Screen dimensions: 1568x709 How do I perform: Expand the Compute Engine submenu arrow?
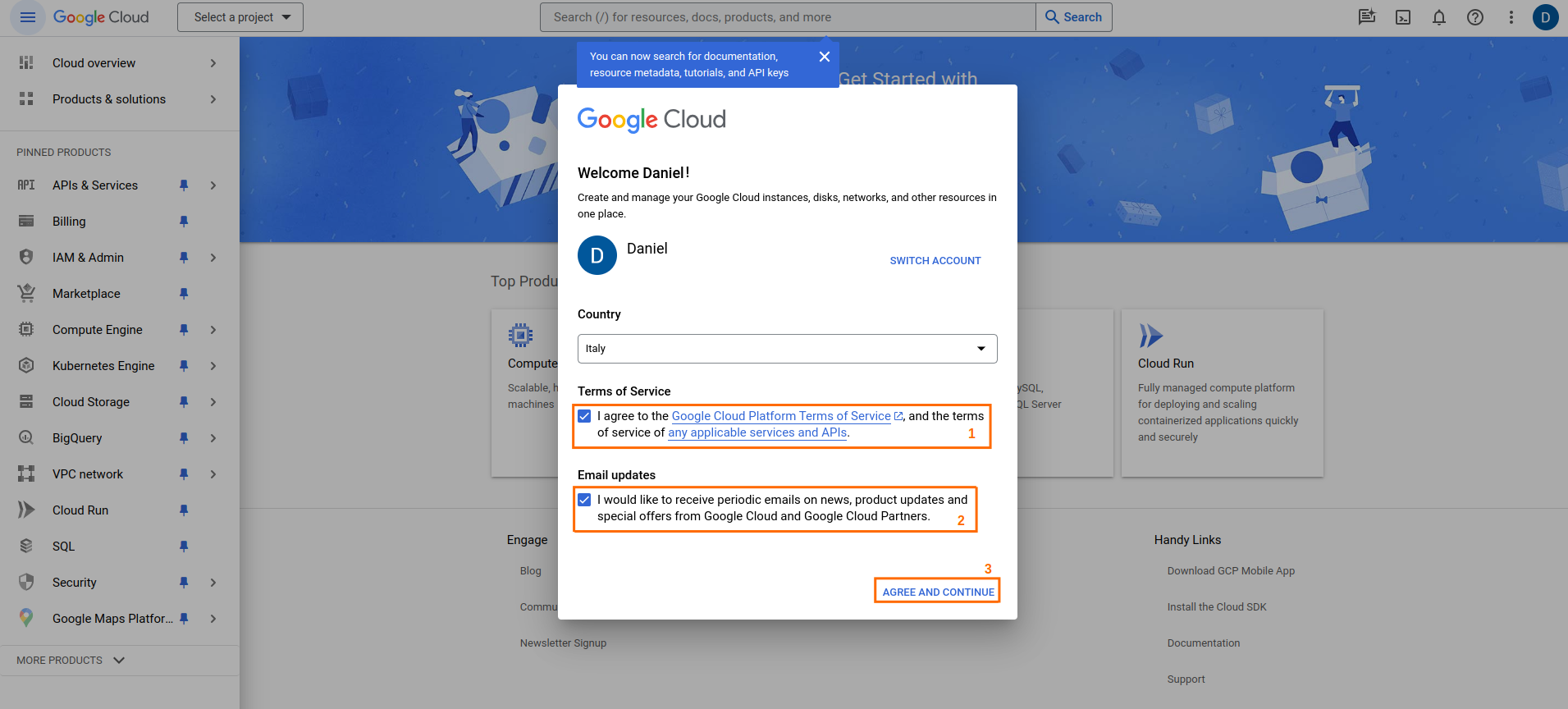click(213, 330)
